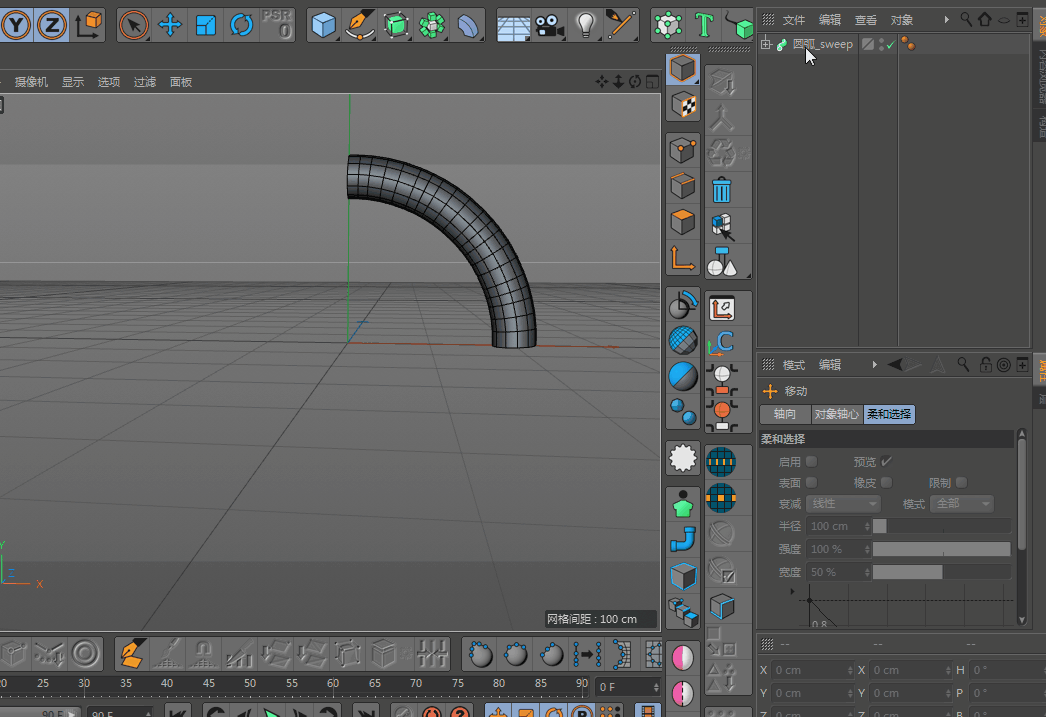Open the 显示 viewport menu
The height and width of the screenshot is (717, 1046).
pyautogui.click(x=73, y=81)
